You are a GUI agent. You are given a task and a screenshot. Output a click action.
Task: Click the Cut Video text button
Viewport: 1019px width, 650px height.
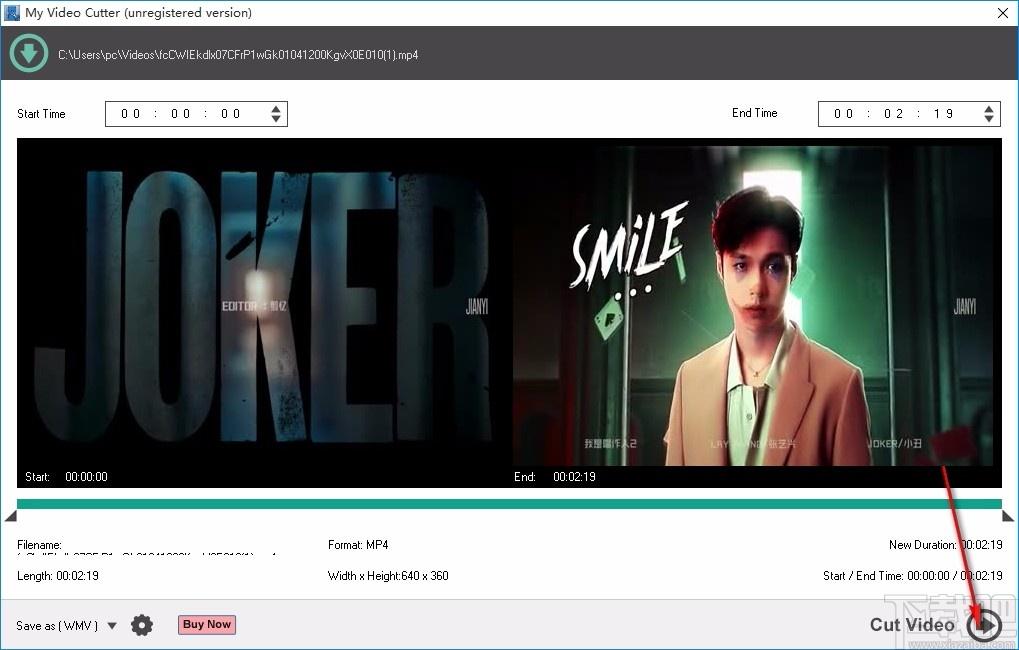[x=912, y=625]
